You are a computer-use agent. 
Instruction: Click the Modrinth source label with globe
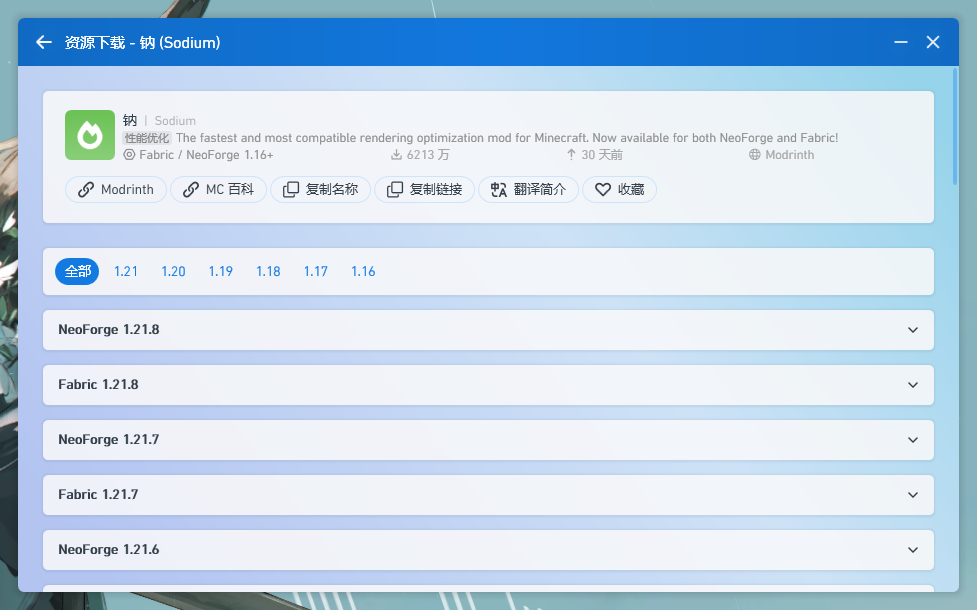click(x=782, y=155)
